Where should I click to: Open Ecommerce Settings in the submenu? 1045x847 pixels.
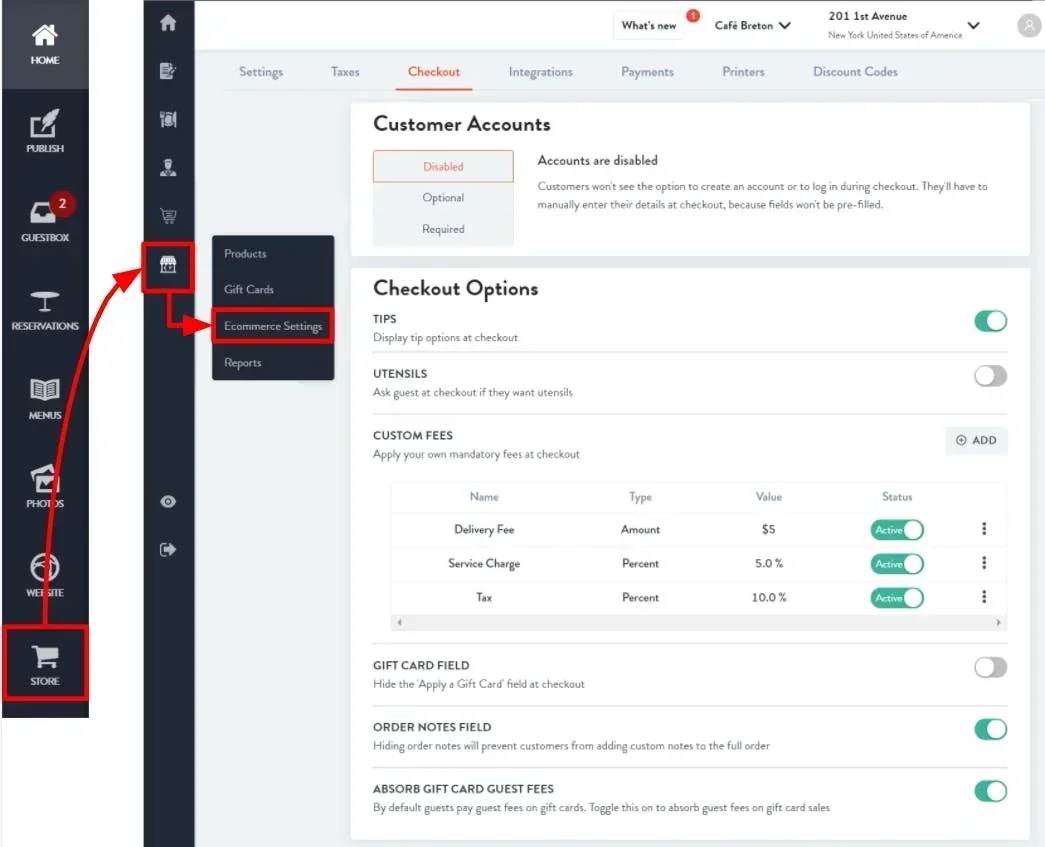click(x=273, y=326)
